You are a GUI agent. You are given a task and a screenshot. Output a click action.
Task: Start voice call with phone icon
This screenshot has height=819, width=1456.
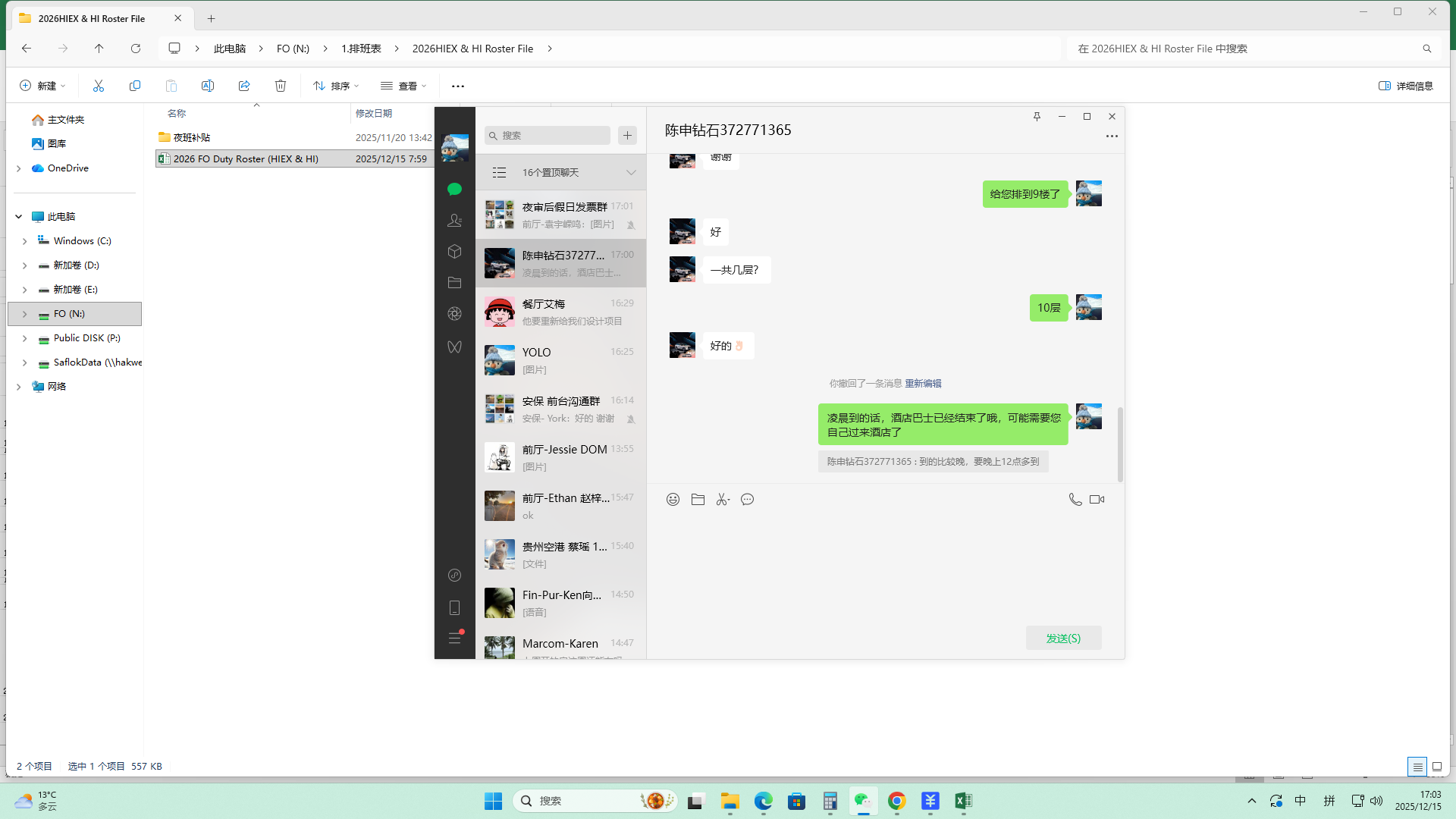tap(1075, 499)
